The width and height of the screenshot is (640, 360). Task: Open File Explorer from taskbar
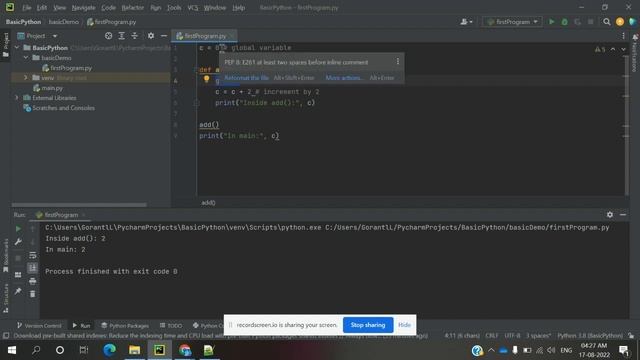134,350
